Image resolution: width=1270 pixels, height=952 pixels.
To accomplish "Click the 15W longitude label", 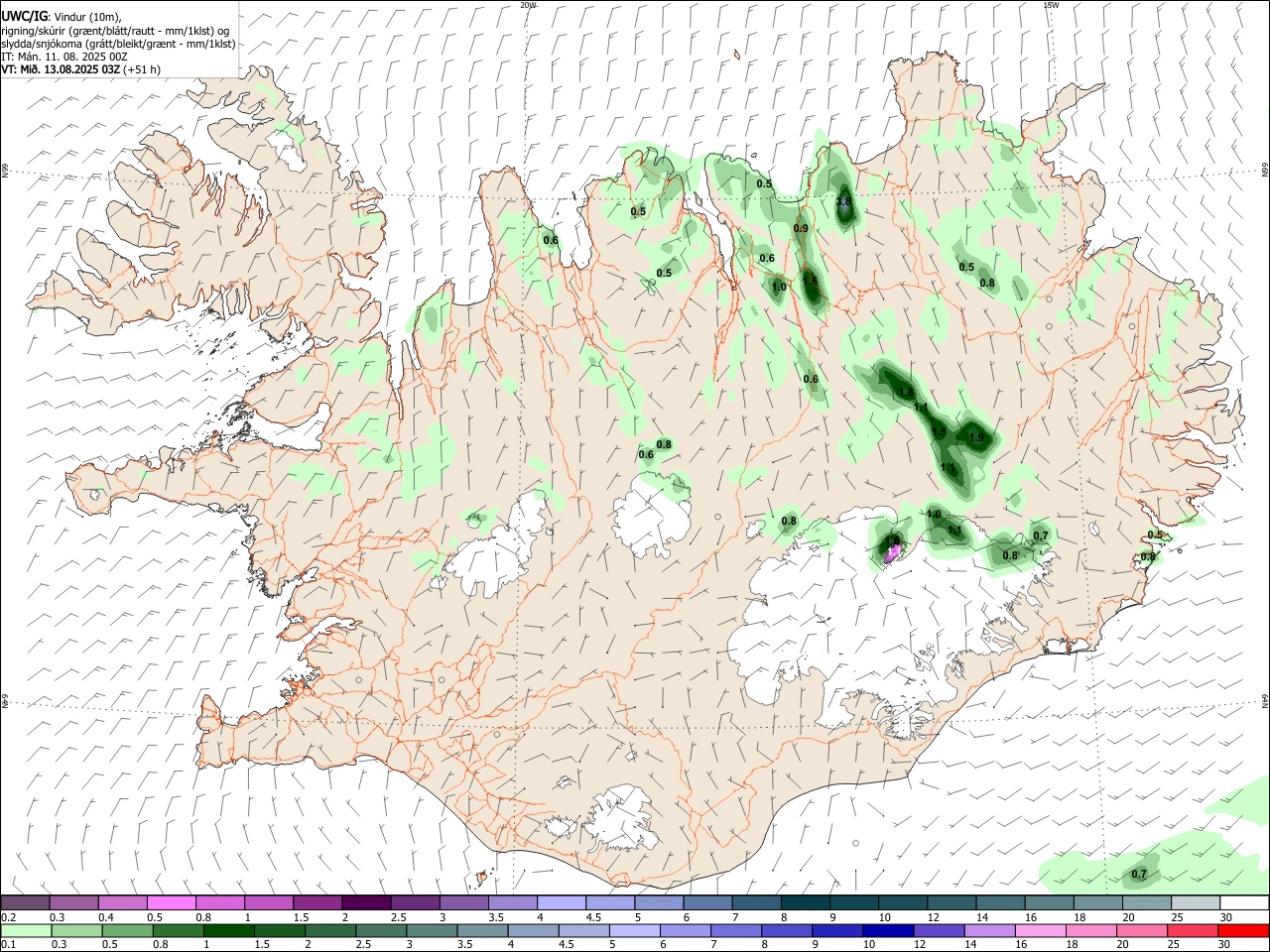I will 1052,5.
